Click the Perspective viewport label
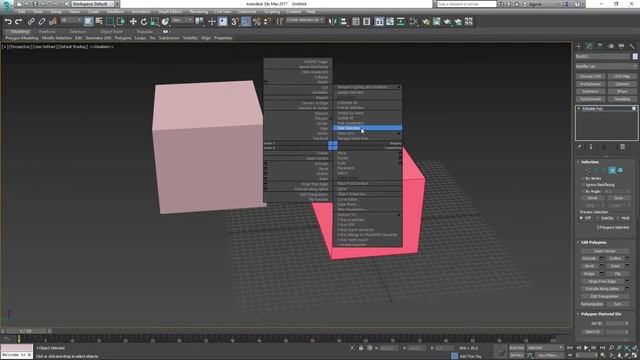This screenshot has width=640, height=360. click(x=20, y=47)
